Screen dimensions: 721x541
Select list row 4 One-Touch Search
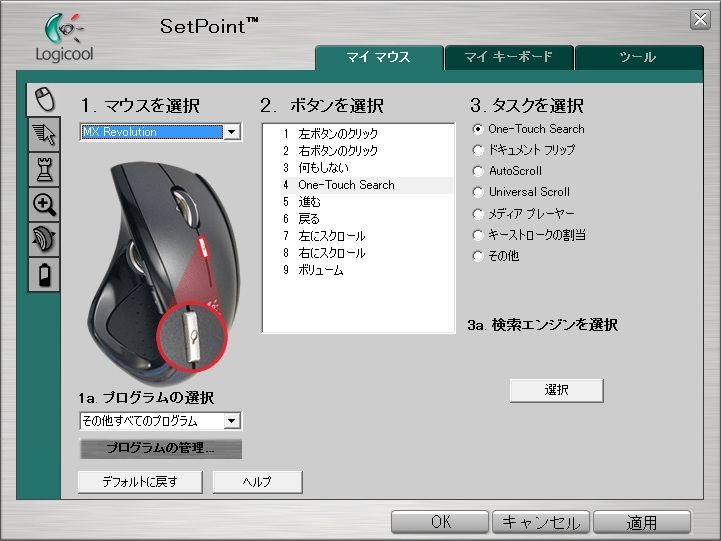click(x=367, y=185)
